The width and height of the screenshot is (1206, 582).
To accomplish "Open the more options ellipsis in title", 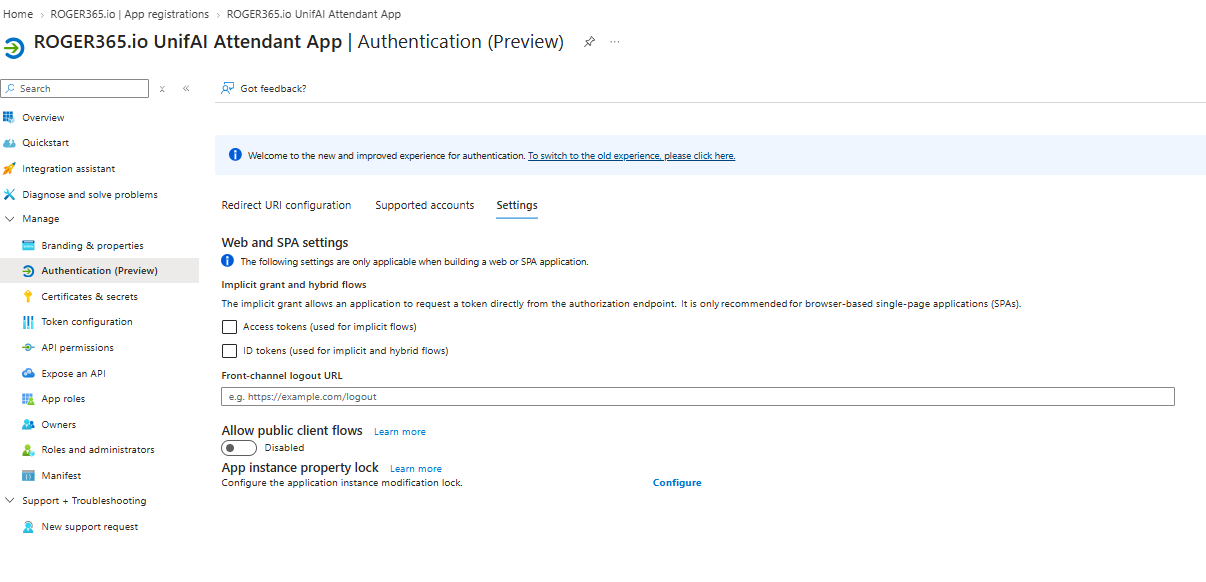I will point(615,42).
